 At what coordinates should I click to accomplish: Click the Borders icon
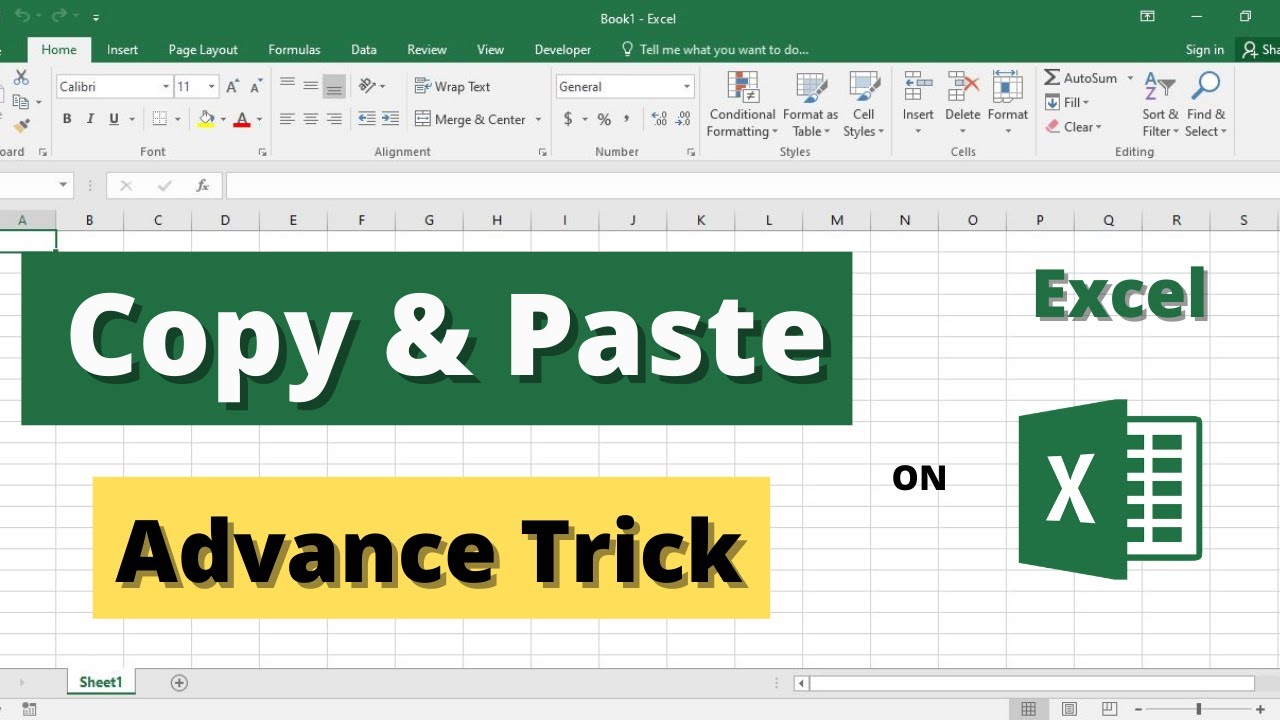click(x=160, y=119)
